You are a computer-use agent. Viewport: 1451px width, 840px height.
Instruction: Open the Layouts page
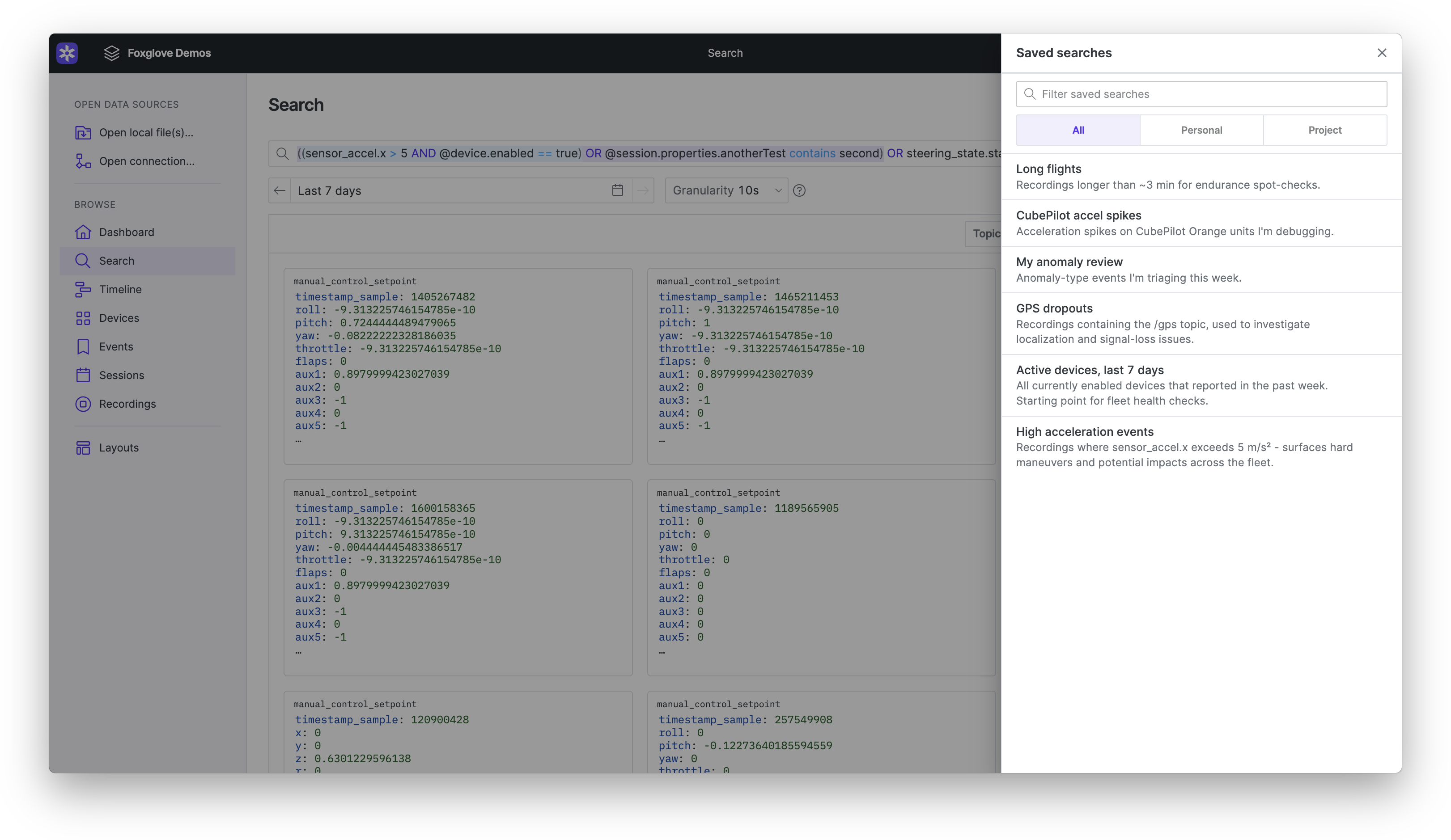click(x=148, y=447)
